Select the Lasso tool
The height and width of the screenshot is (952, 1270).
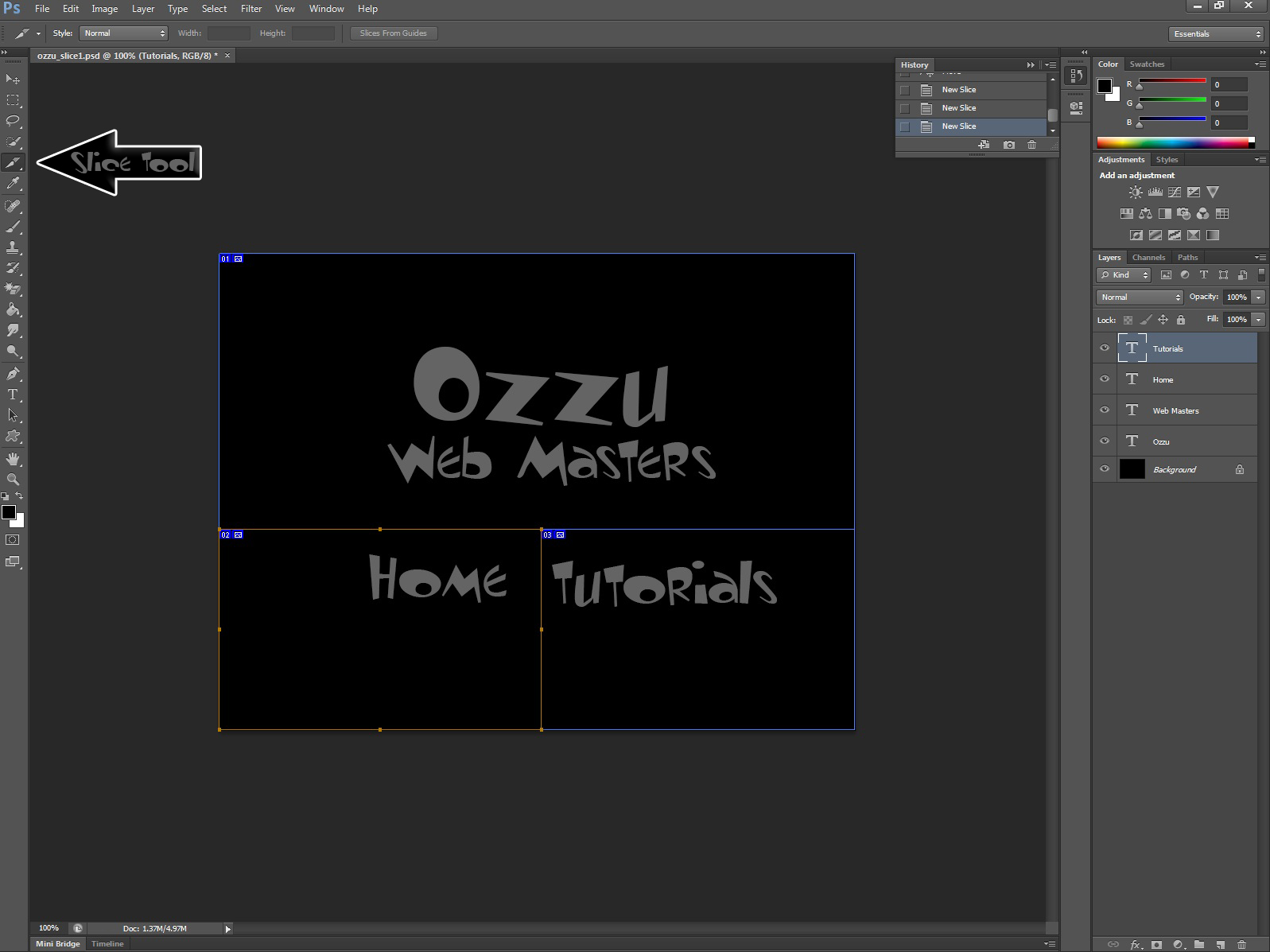click(x=13, y=121)
